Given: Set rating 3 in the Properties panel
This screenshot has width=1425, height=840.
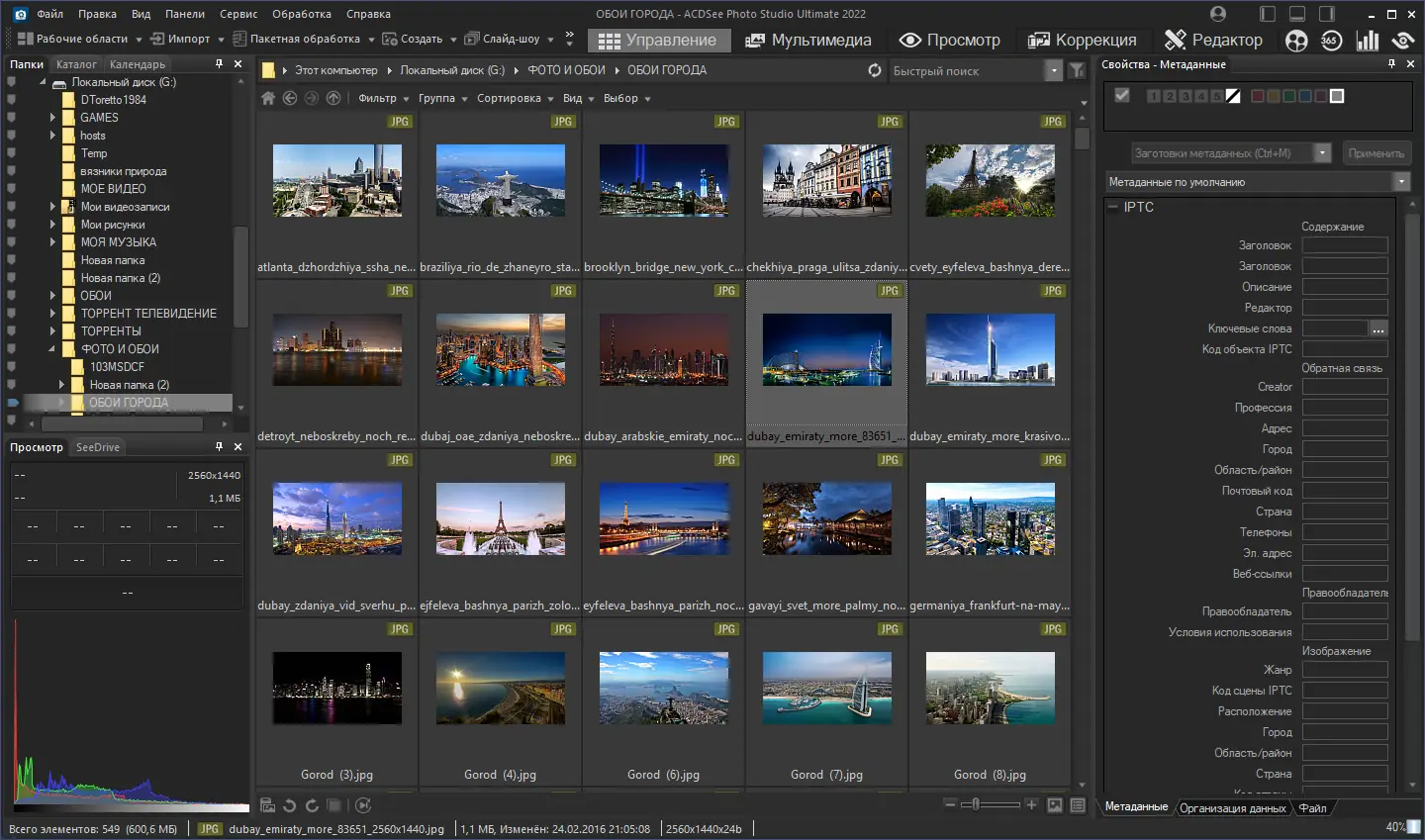Looking at the screenshot, I should [x=1186, y=96].
